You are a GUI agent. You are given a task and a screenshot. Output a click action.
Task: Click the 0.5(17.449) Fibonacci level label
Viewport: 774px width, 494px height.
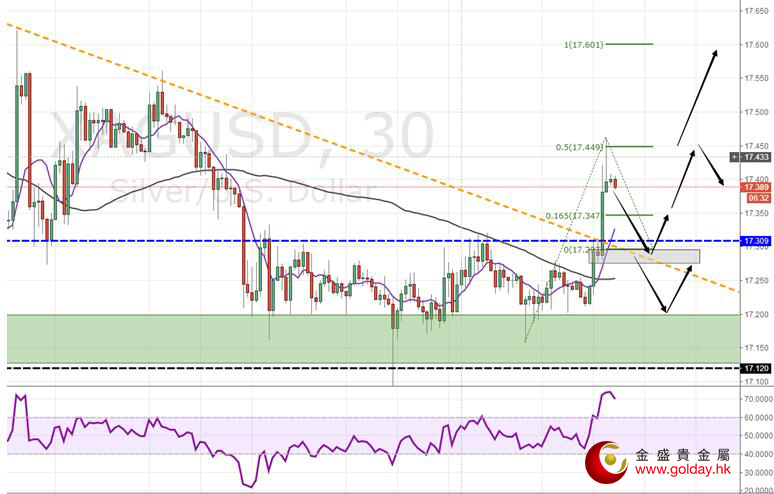coord(580,147)
